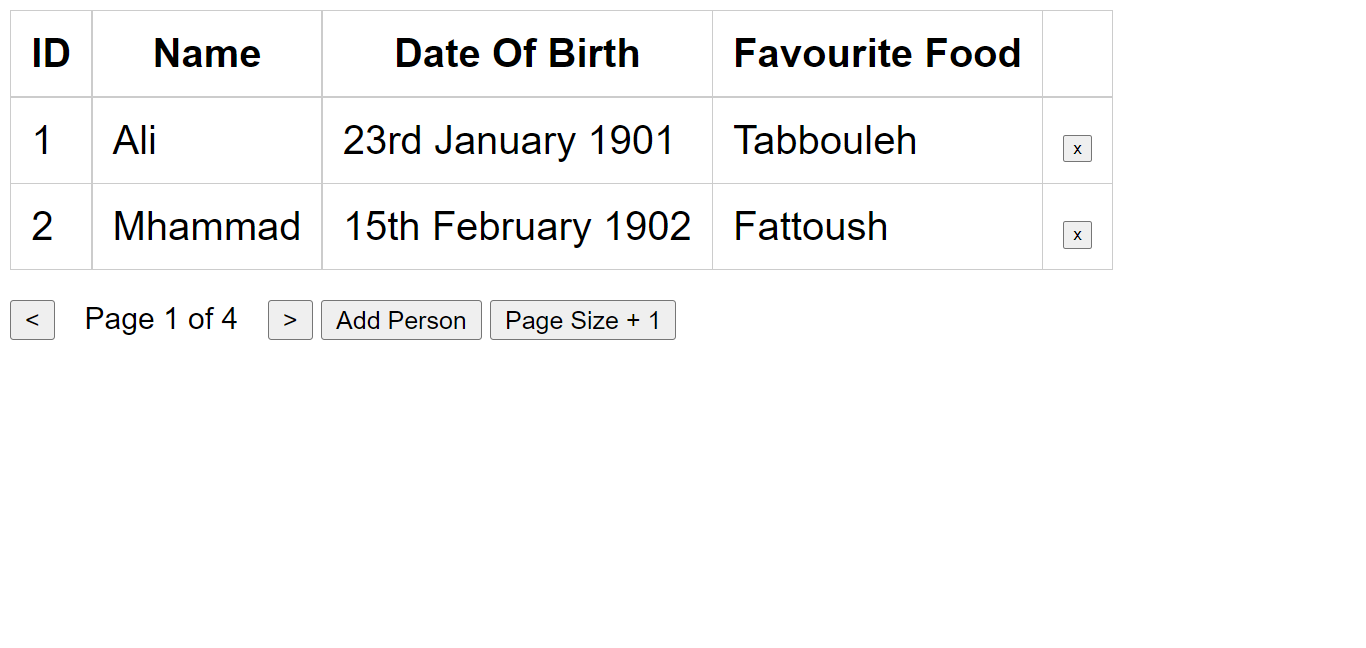
Task: Select the Name column header
Action: tap(206, 53)
